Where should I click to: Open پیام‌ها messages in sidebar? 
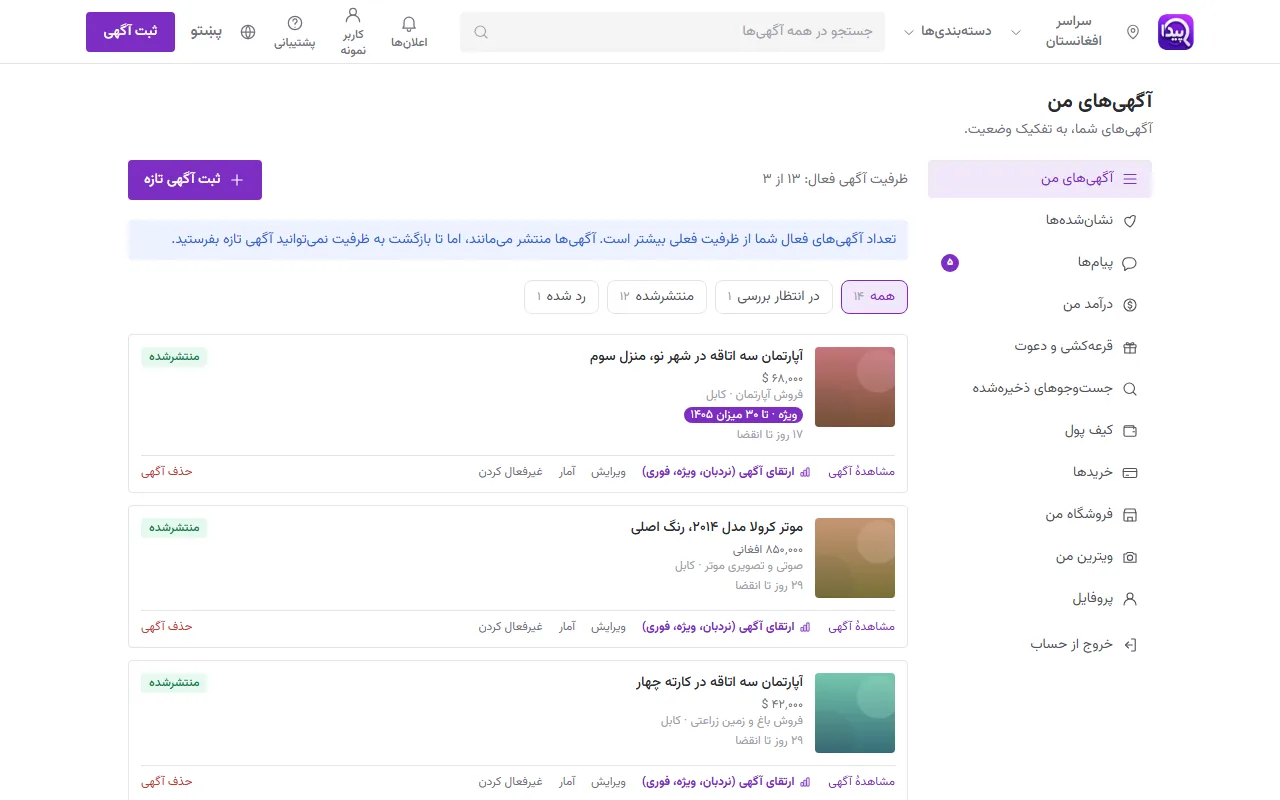[x=1040, y=262]
